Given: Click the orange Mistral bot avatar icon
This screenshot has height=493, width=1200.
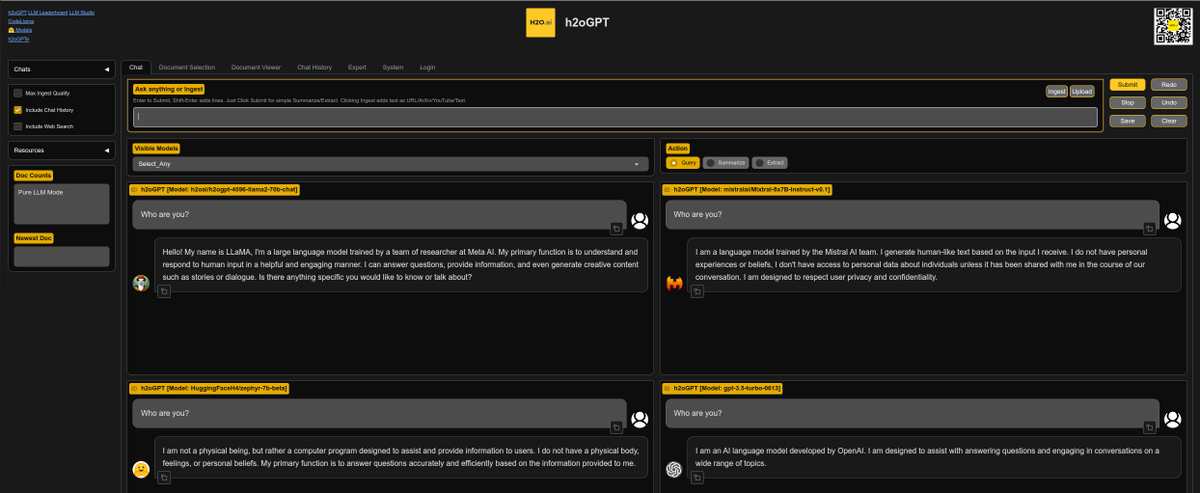Looking at the screenshot, I should point(674,284).
